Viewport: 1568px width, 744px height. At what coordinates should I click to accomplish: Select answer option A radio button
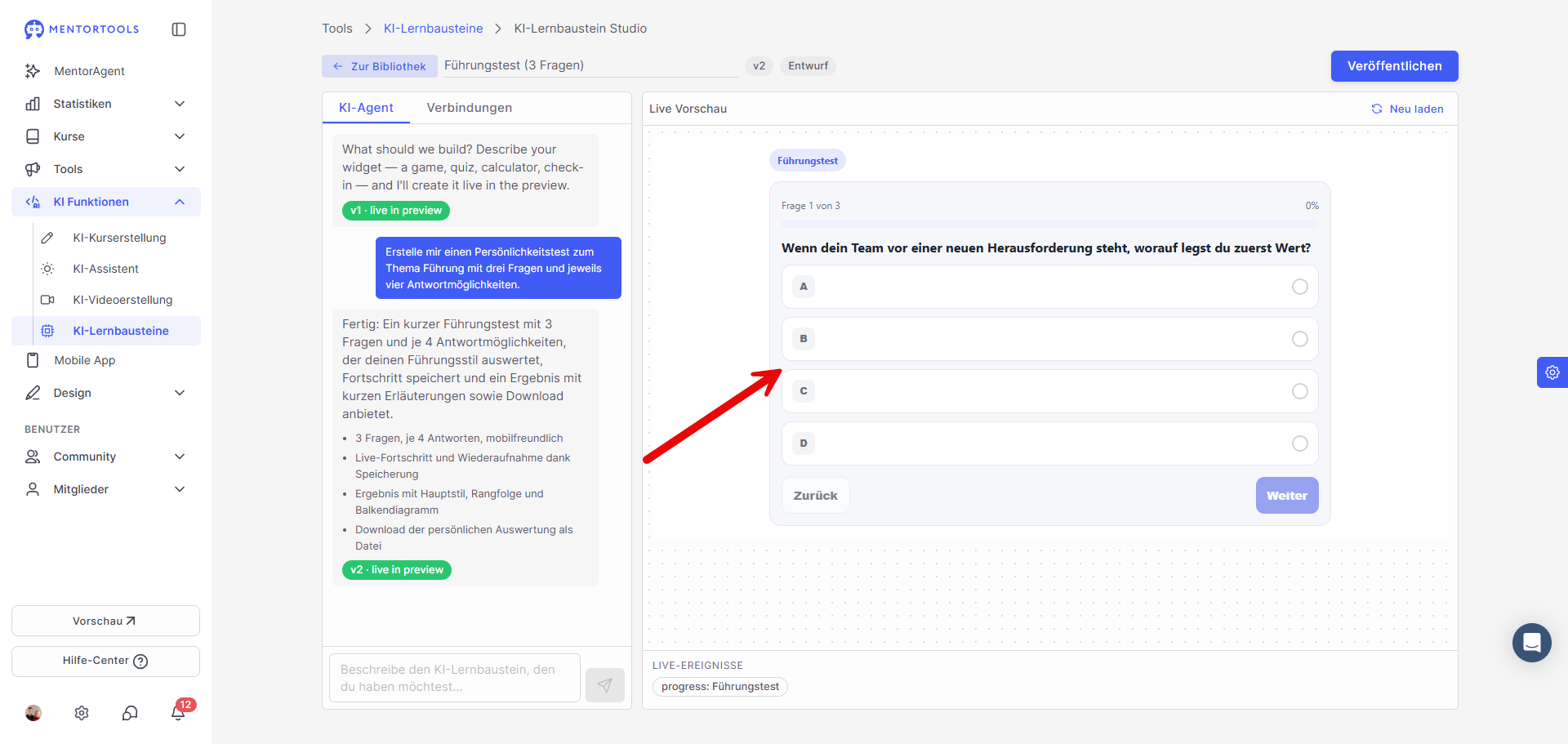1300,287
